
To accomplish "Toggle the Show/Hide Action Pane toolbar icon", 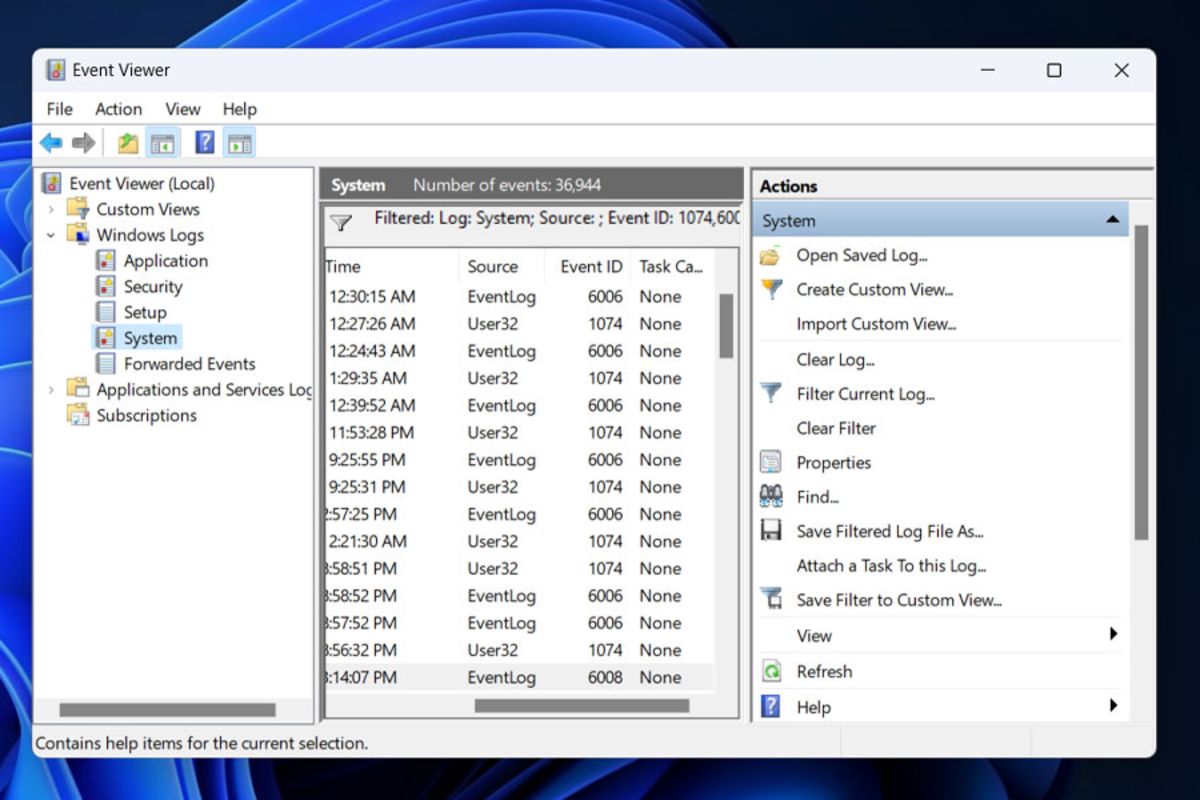I will 239,143.
